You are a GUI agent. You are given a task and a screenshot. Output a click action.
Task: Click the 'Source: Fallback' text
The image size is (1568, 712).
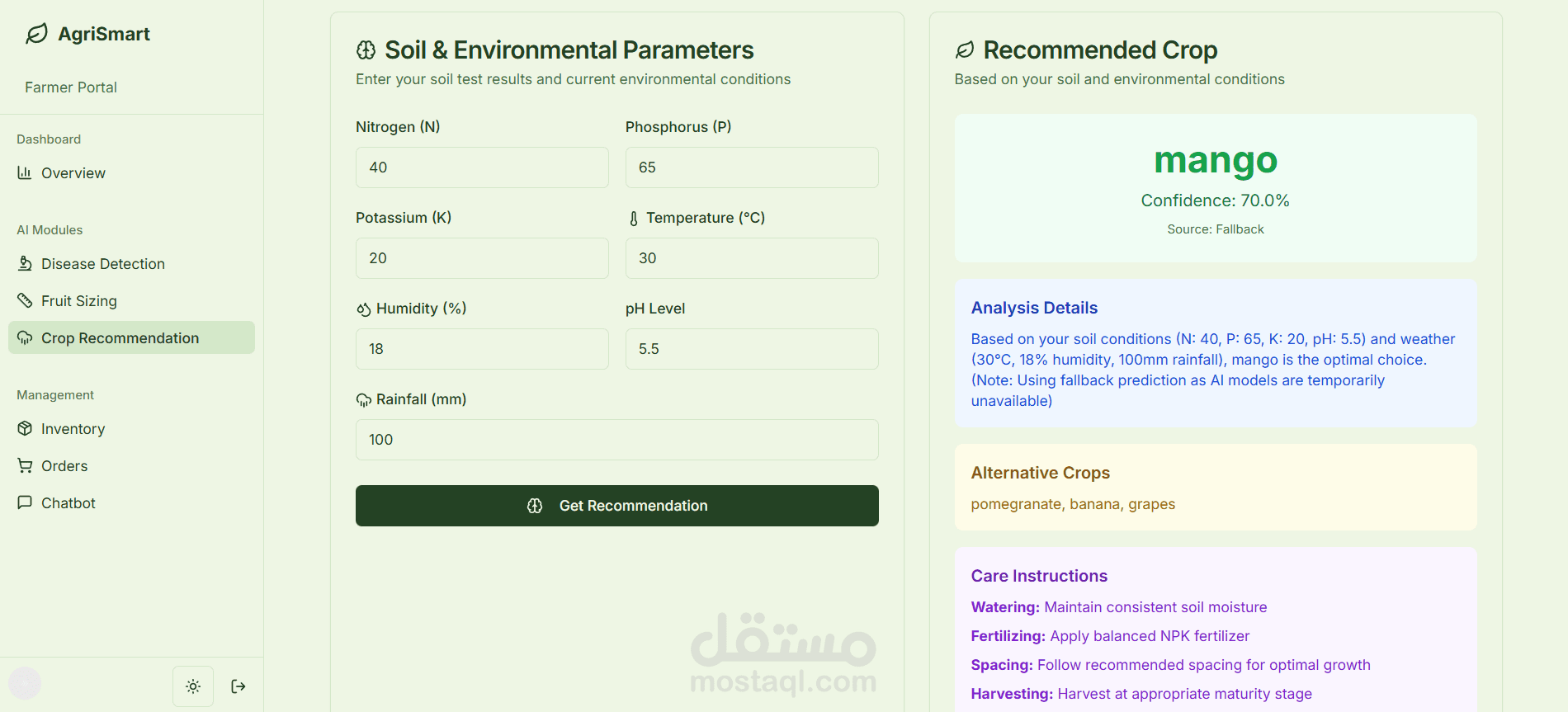pyautogui.click(x=1216, y=229)
